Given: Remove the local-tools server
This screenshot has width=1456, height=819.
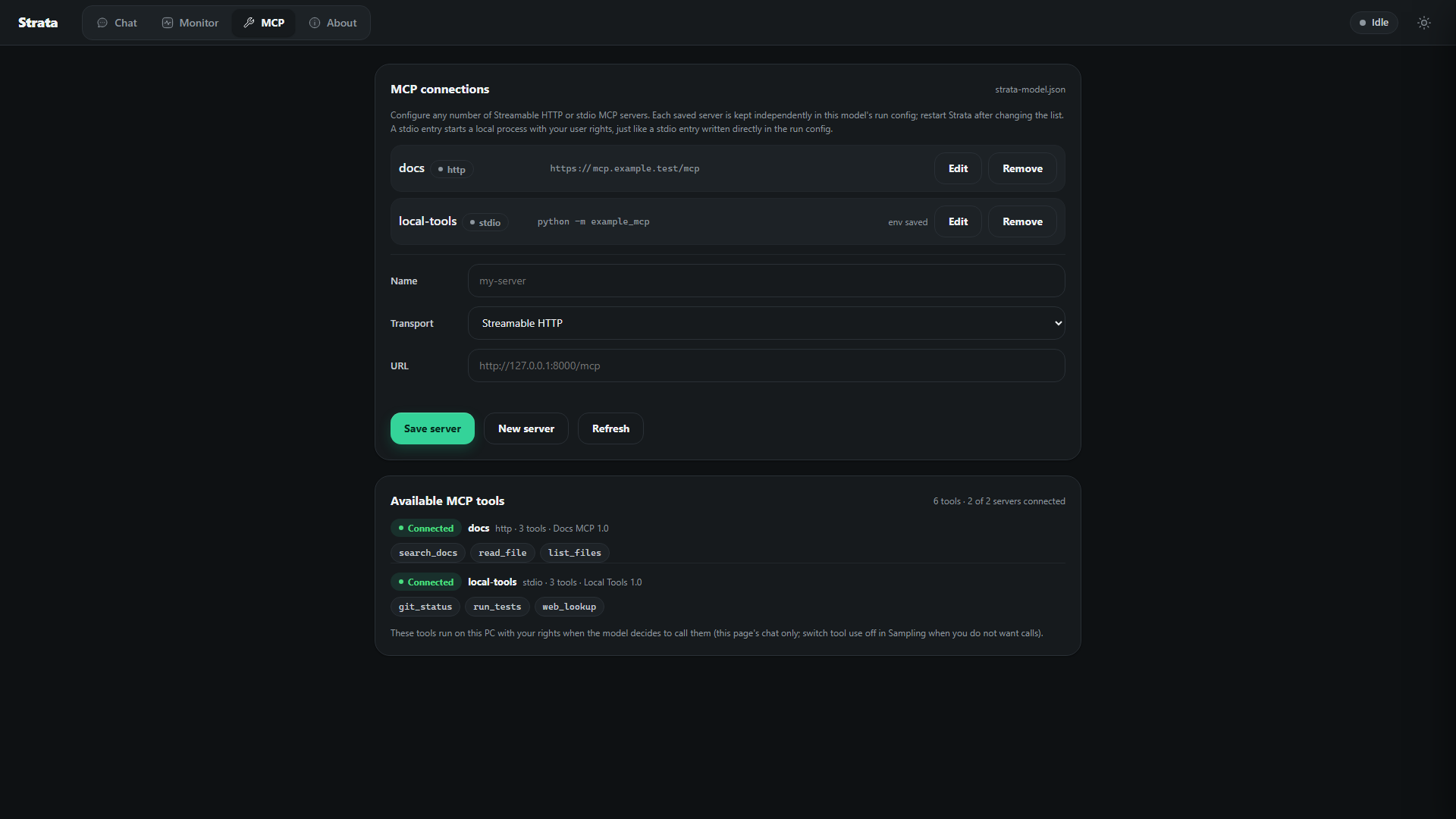Looking at the screenshot, I should (1022, 221).
